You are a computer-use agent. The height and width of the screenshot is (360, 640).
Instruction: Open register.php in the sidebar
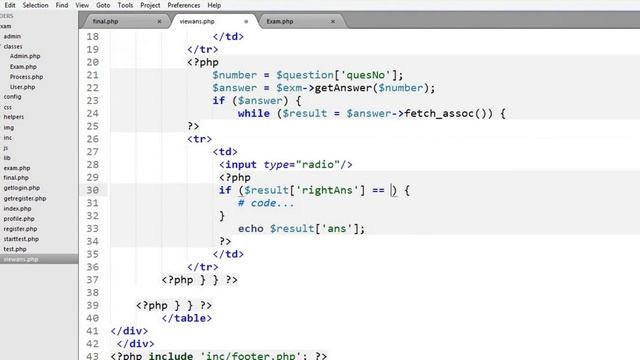[x=20, y=229]
